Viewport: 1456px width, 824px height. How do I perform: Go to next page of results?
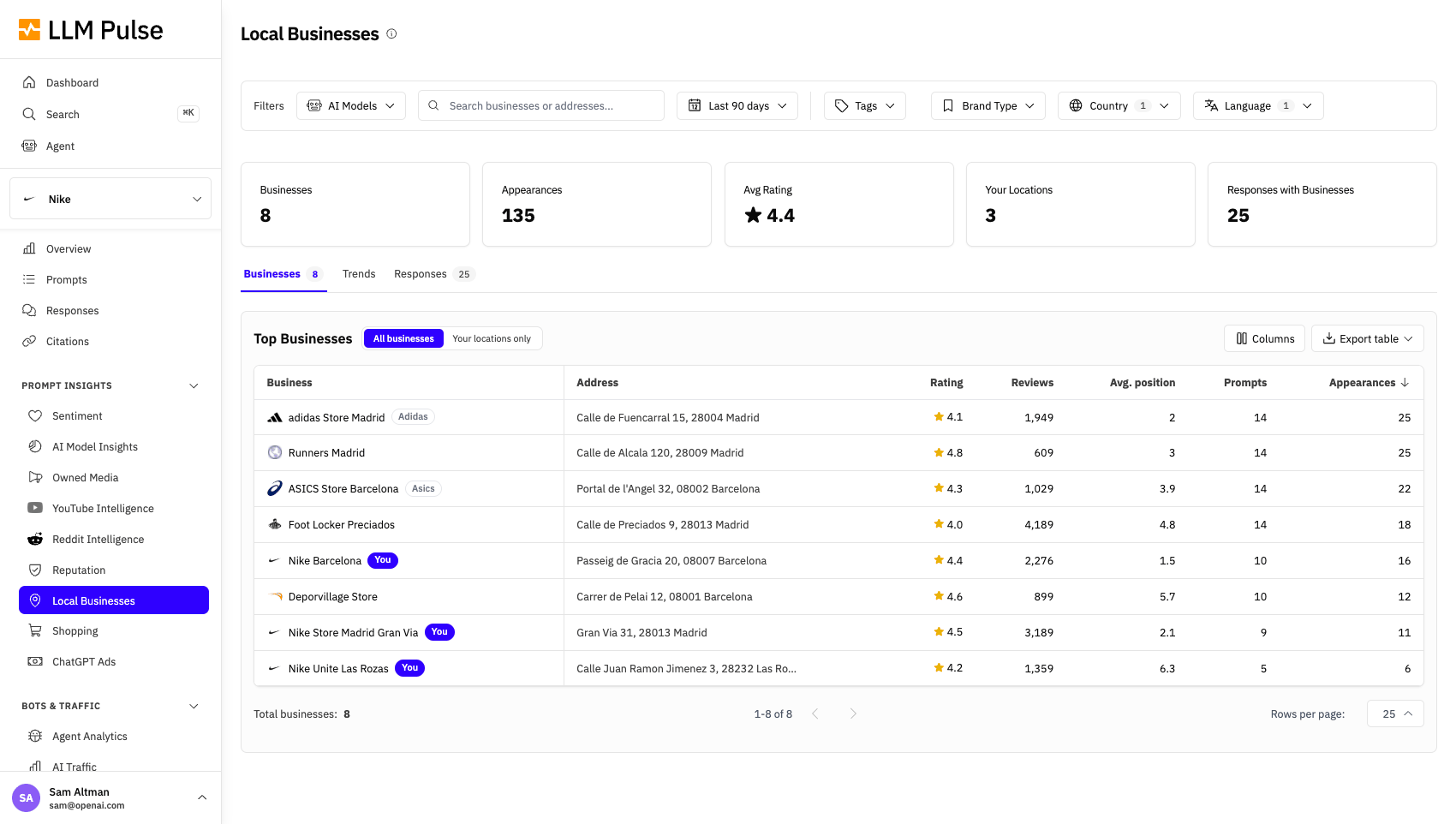click(x=853, y=714)
